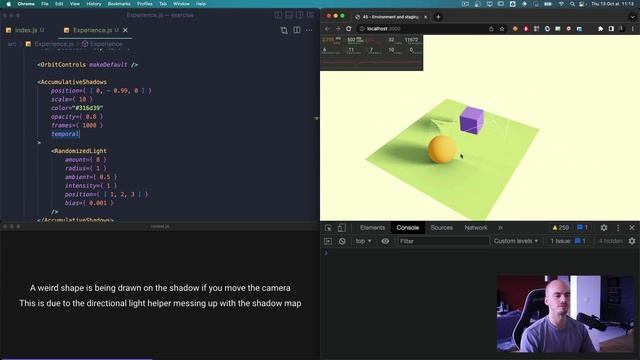The width and height of the screenshot is (640, 360).
Task: Create live expression eye icon
Action: [385, 241]
